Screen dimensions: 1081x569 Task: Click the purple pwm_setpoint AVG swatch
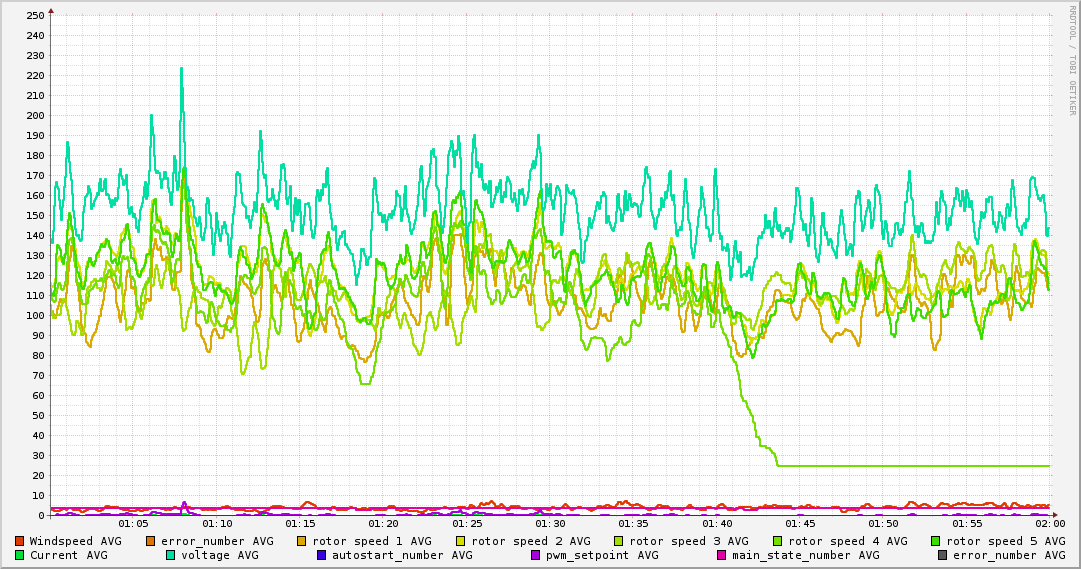tap(536, 555)
